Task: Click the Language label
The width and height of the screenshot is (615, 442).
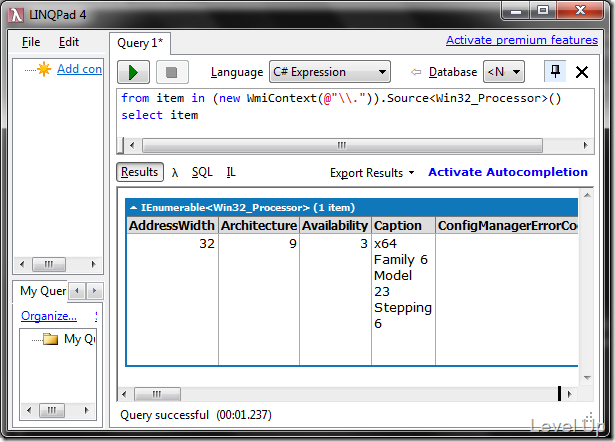Action: tap(237, 72)
